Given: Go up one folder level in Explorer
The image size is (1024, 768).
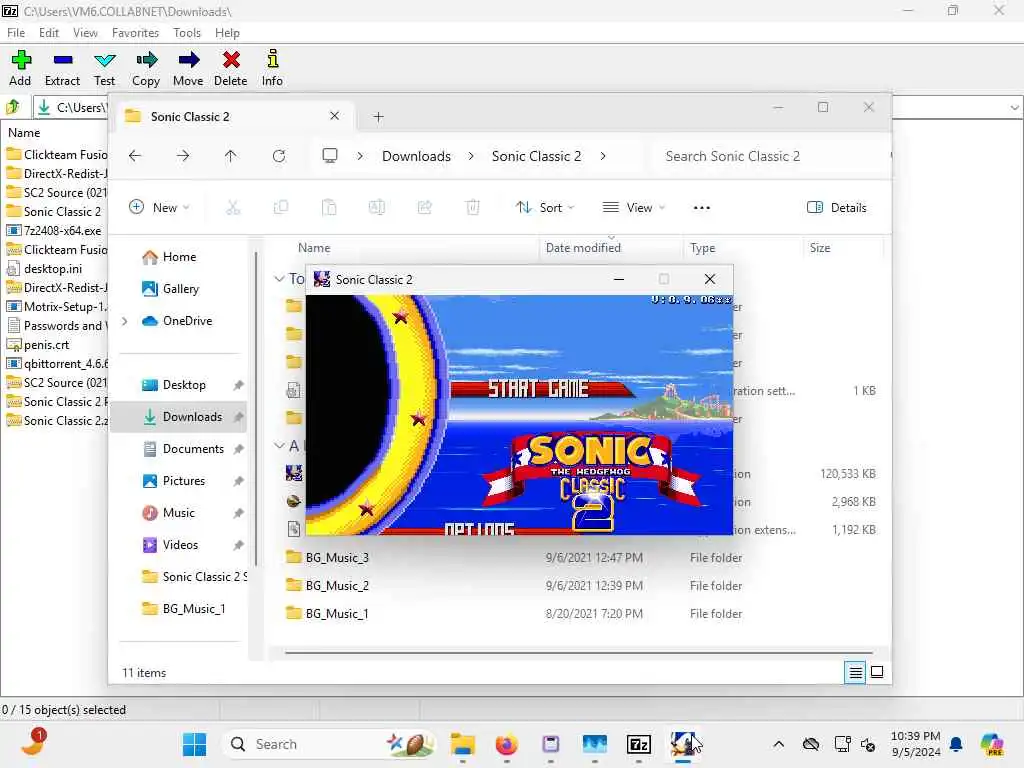Looking at the screenshot, I should pyautogui.click(x=231, y=156).
